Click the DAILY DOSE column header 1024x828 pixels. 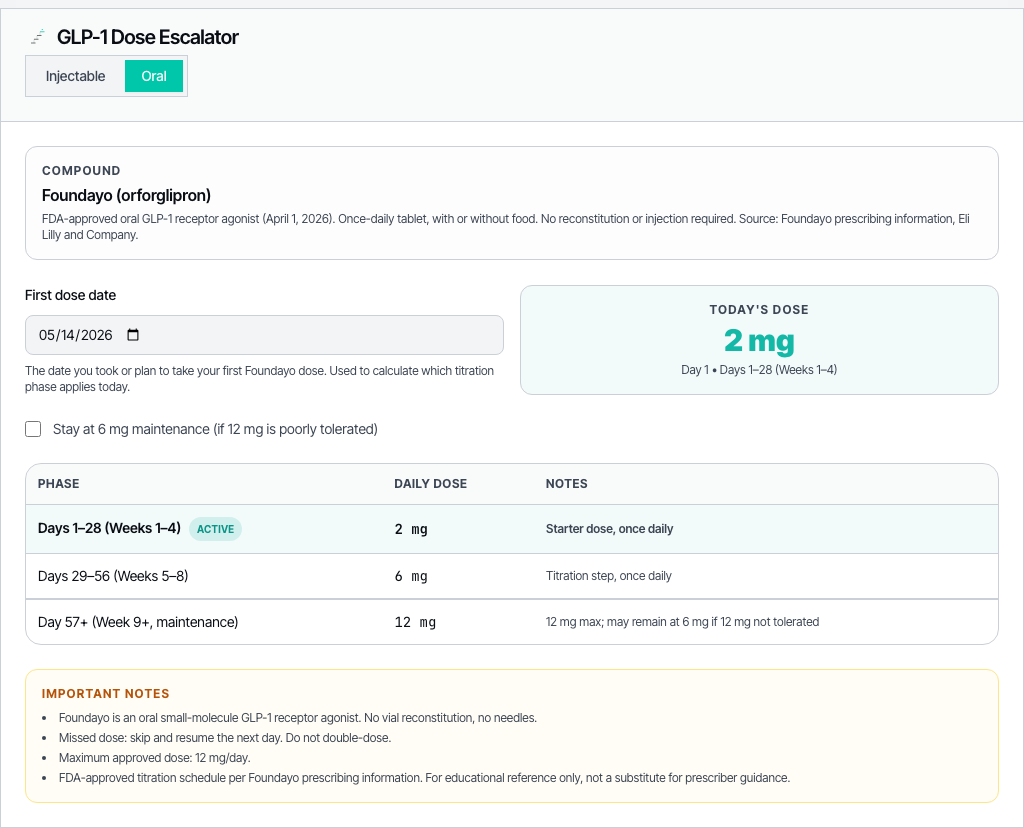coord(430,484)
